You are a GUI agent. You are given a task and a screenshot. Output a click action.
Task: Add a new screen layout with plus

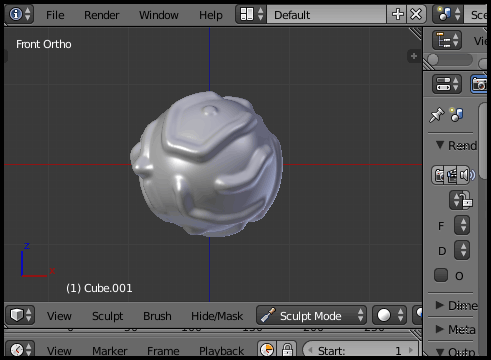click(x=397, y=14)
